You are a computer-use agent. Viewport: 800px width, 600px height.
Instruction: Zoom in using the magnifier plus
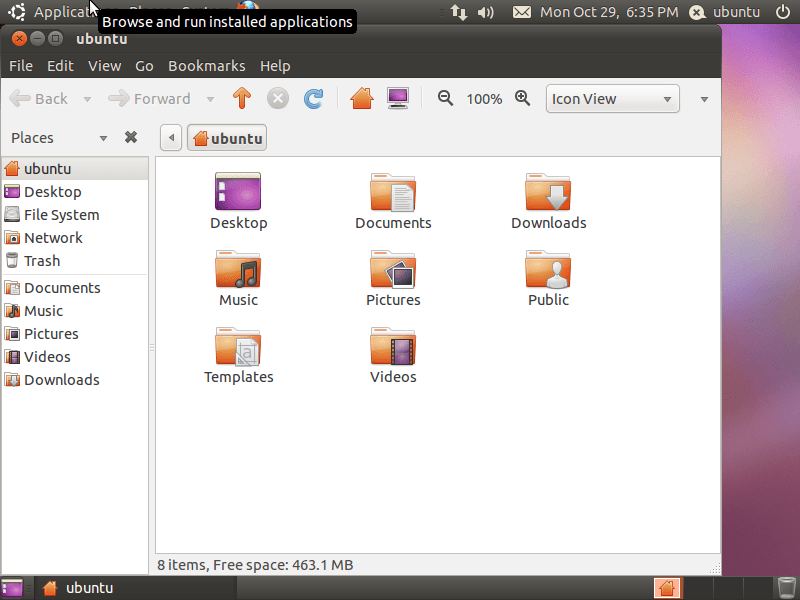522,98
